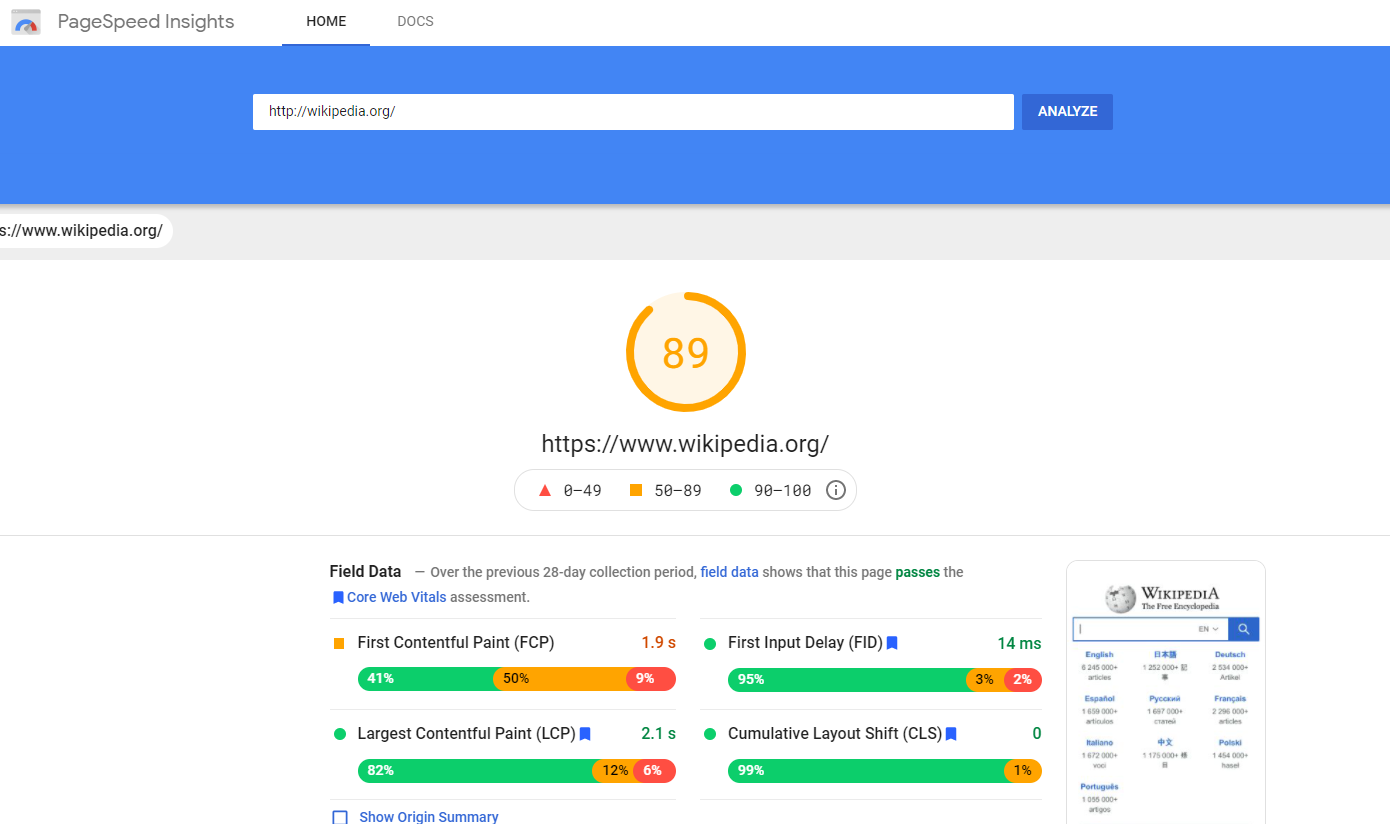
Task: Click the 12% orange segment of the LCP bar
Action: [x=612, y=771]
